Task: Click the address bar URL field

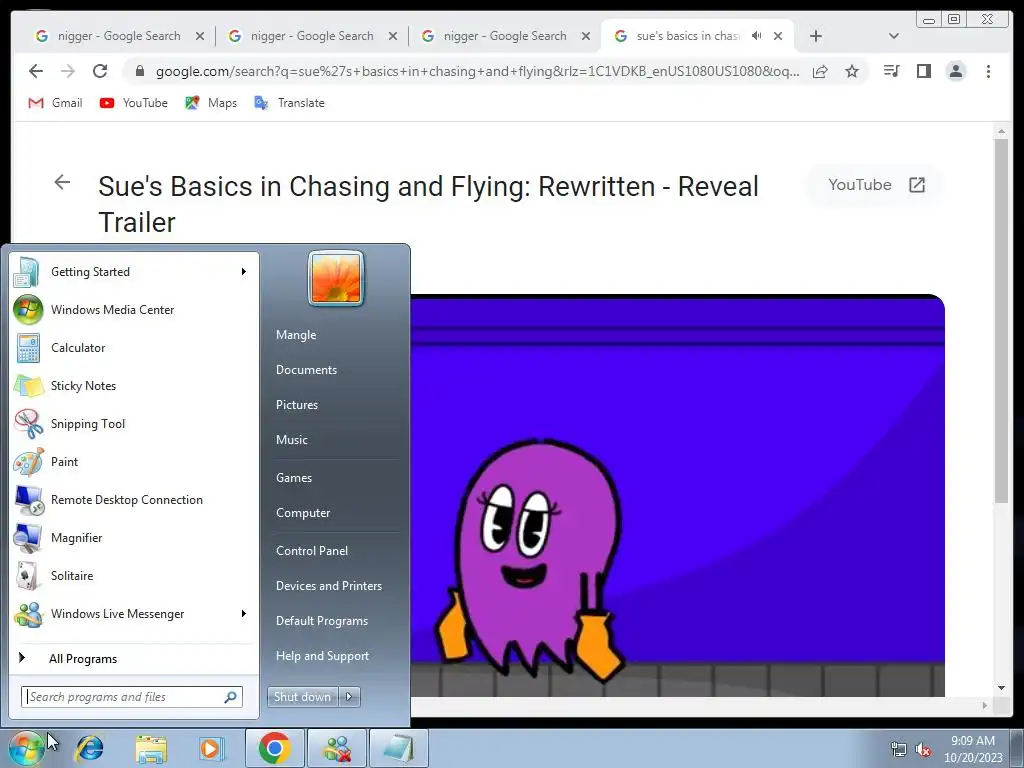Action: coord(477,71)
